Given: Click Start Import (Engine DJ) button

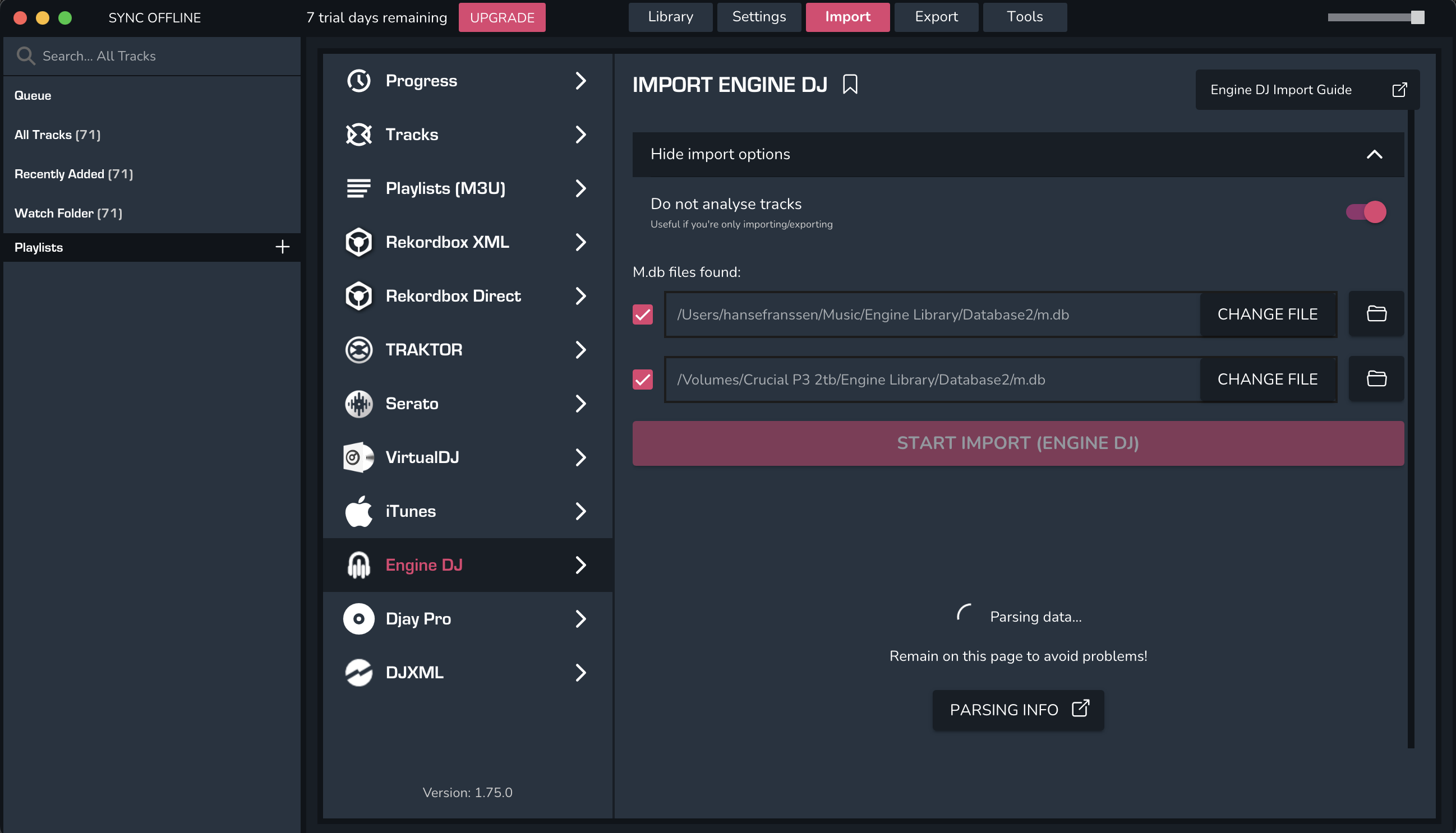Looking at the screenshot, I should click(x=1017, y=443).
